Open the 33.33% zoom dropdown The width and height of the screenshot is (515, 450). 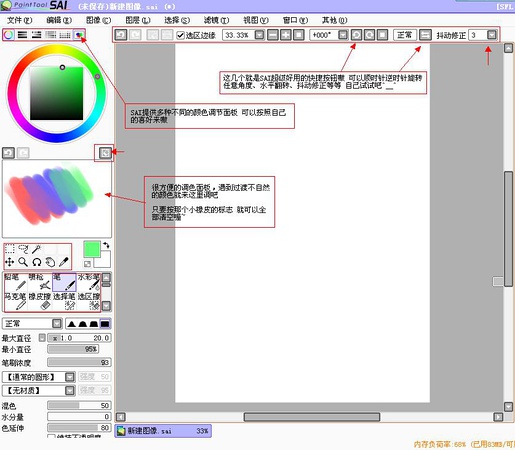click(x=260, y=35)
